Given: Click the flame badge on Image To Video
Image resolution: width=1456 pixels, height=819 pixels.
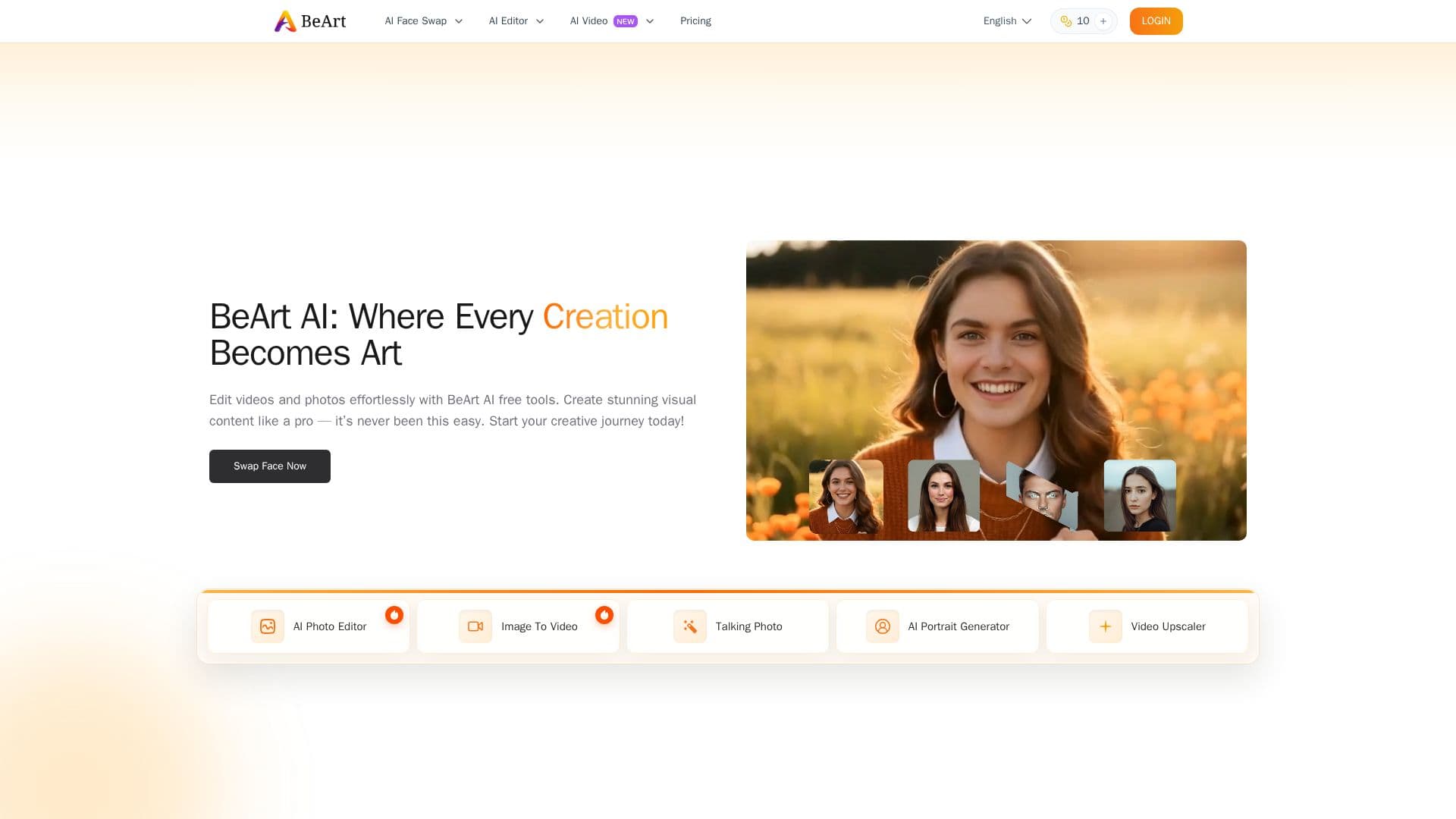Looking at the screenshot, I should (604, 615).
